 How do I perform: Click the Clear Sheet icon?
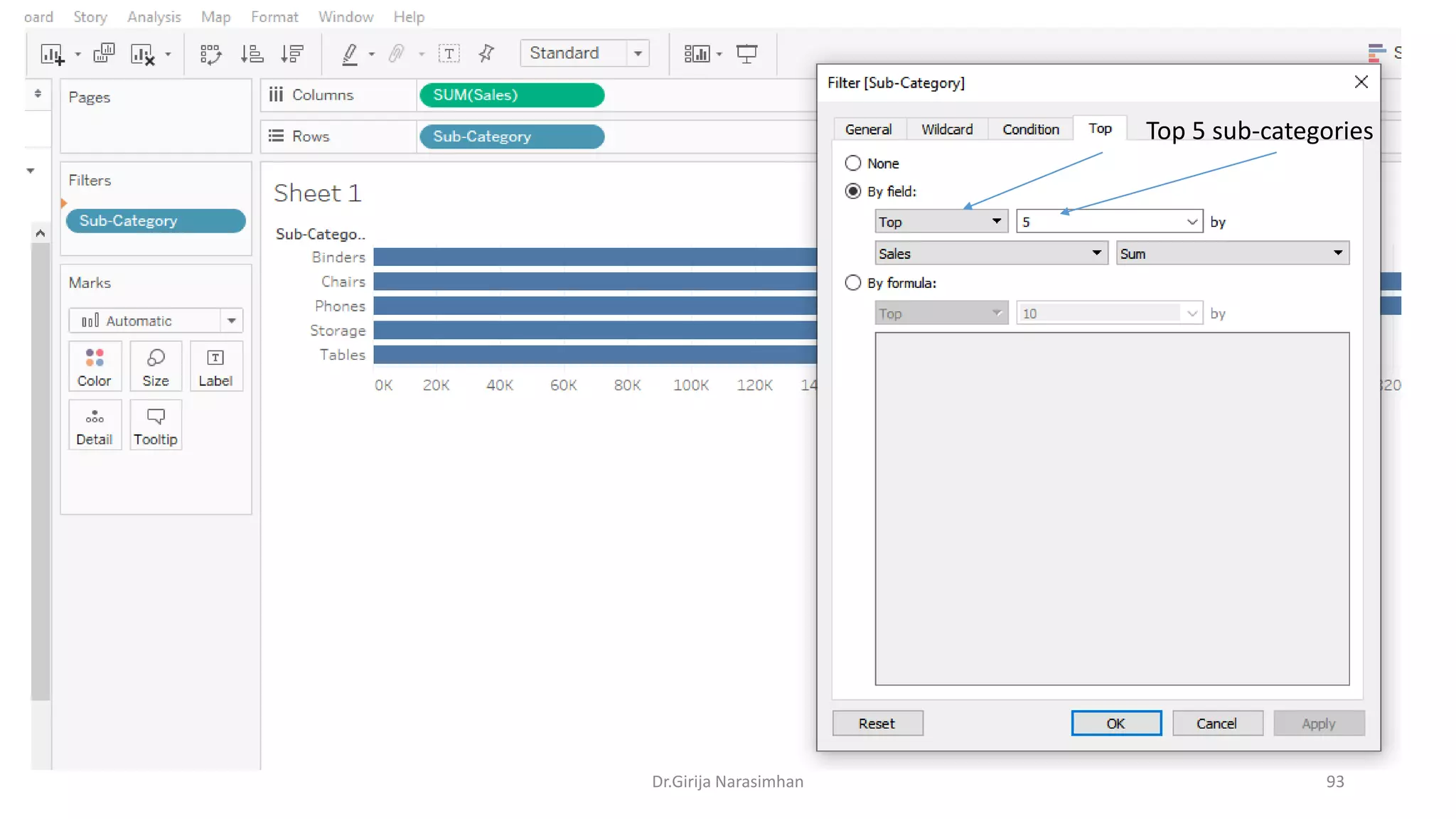point(142,54)
